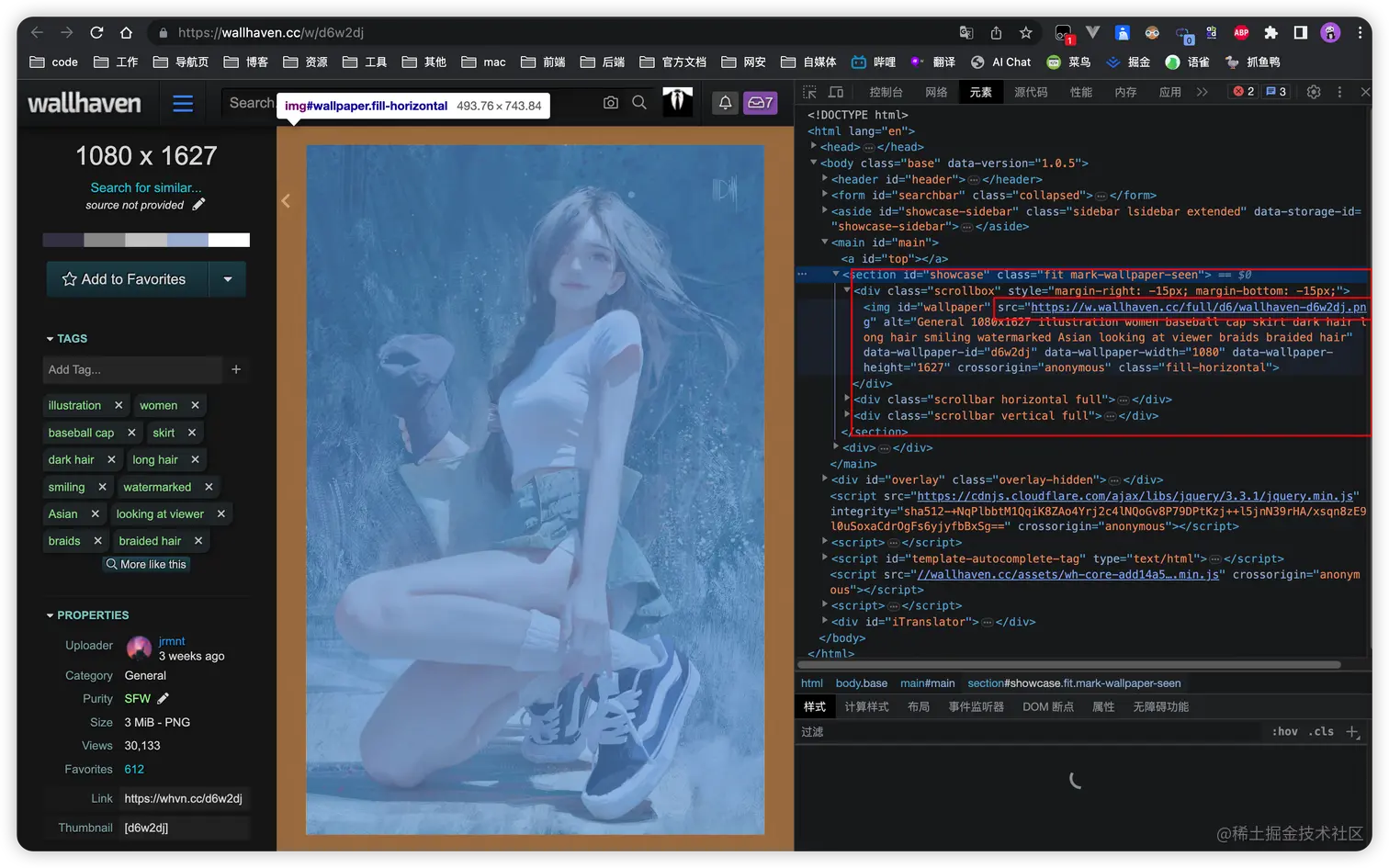Expand div id="overlay" node
Screen dimensions: 1389x868
[x=825, y=479]
